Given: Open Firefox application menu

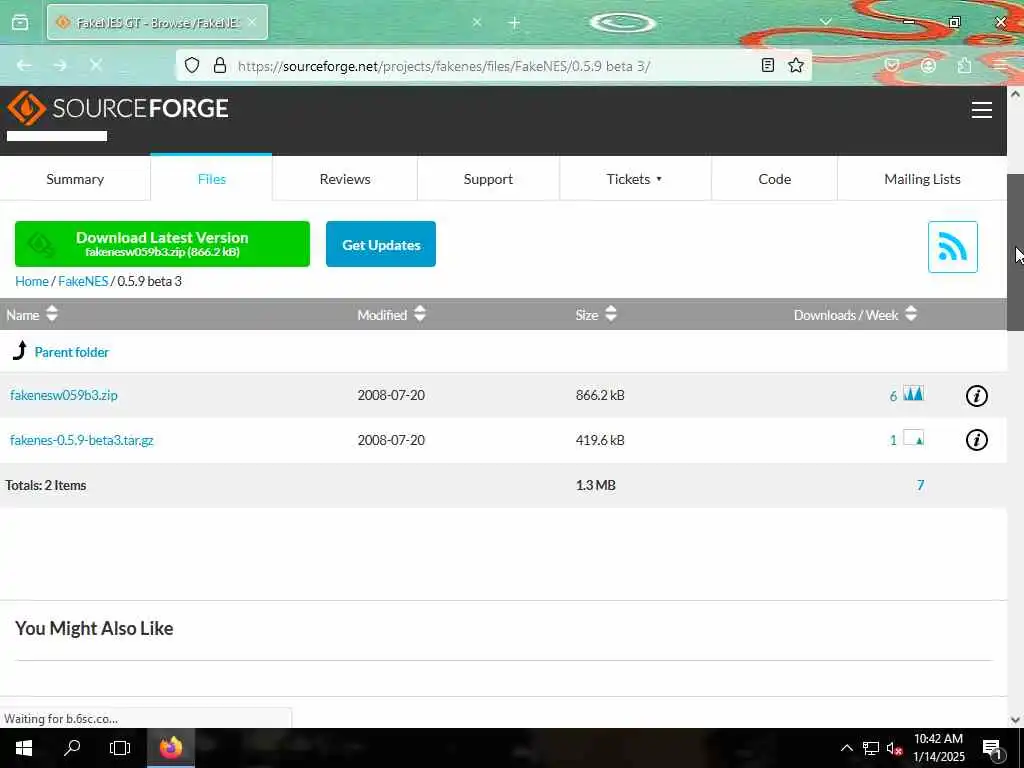Looking at the screenshot, I should tap(1000, 65).
